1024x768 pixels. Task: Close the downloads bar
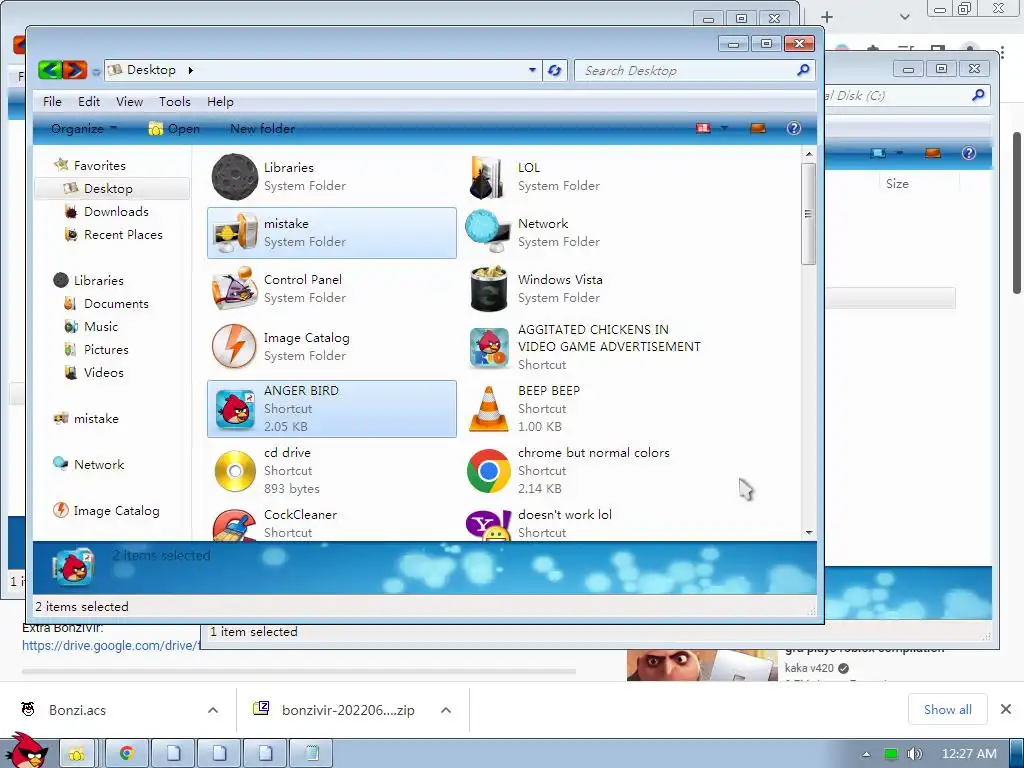click(x=1006, y=709)
